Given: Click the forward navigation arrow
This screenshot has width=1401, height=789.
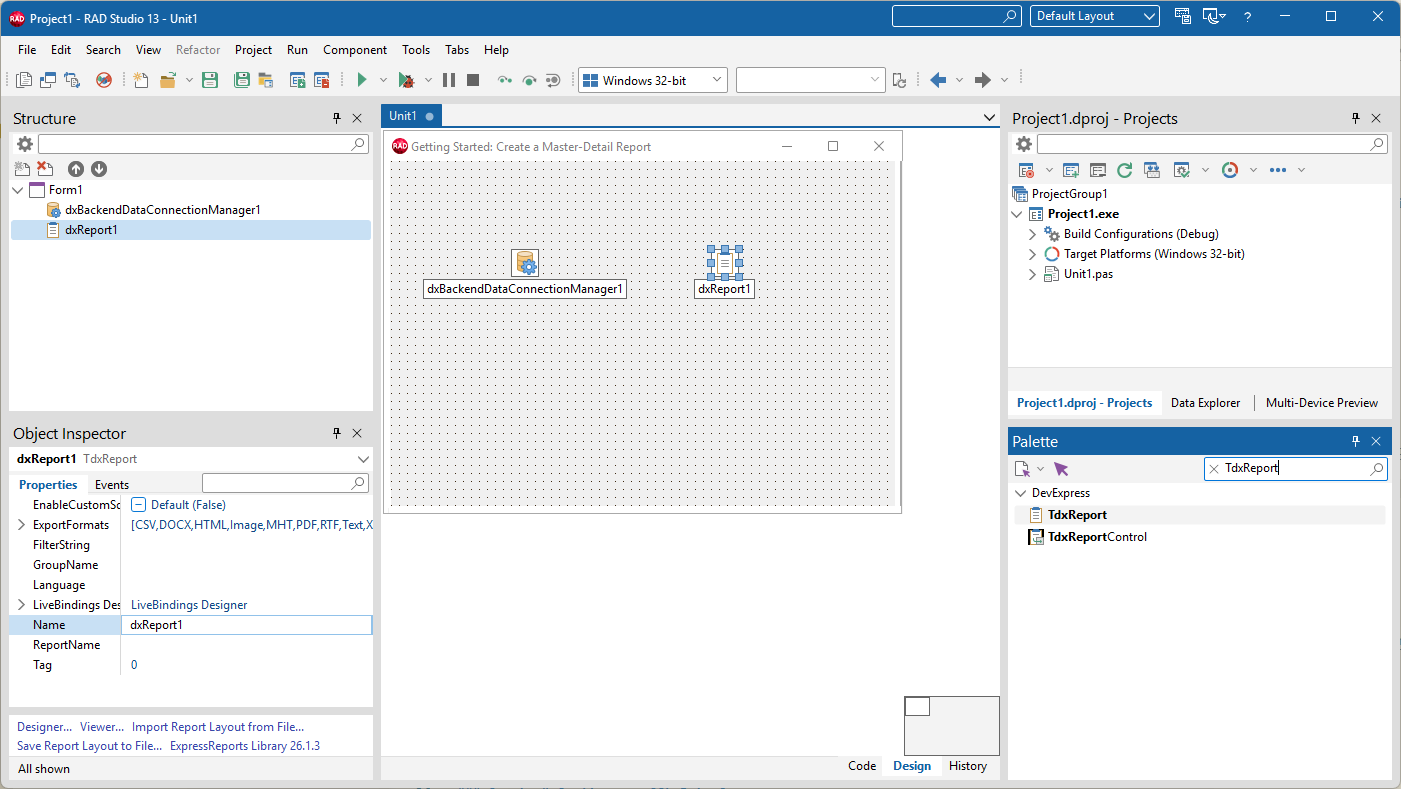Looking at the screenshot, I should pyautogui.click(x=982, y=80).
